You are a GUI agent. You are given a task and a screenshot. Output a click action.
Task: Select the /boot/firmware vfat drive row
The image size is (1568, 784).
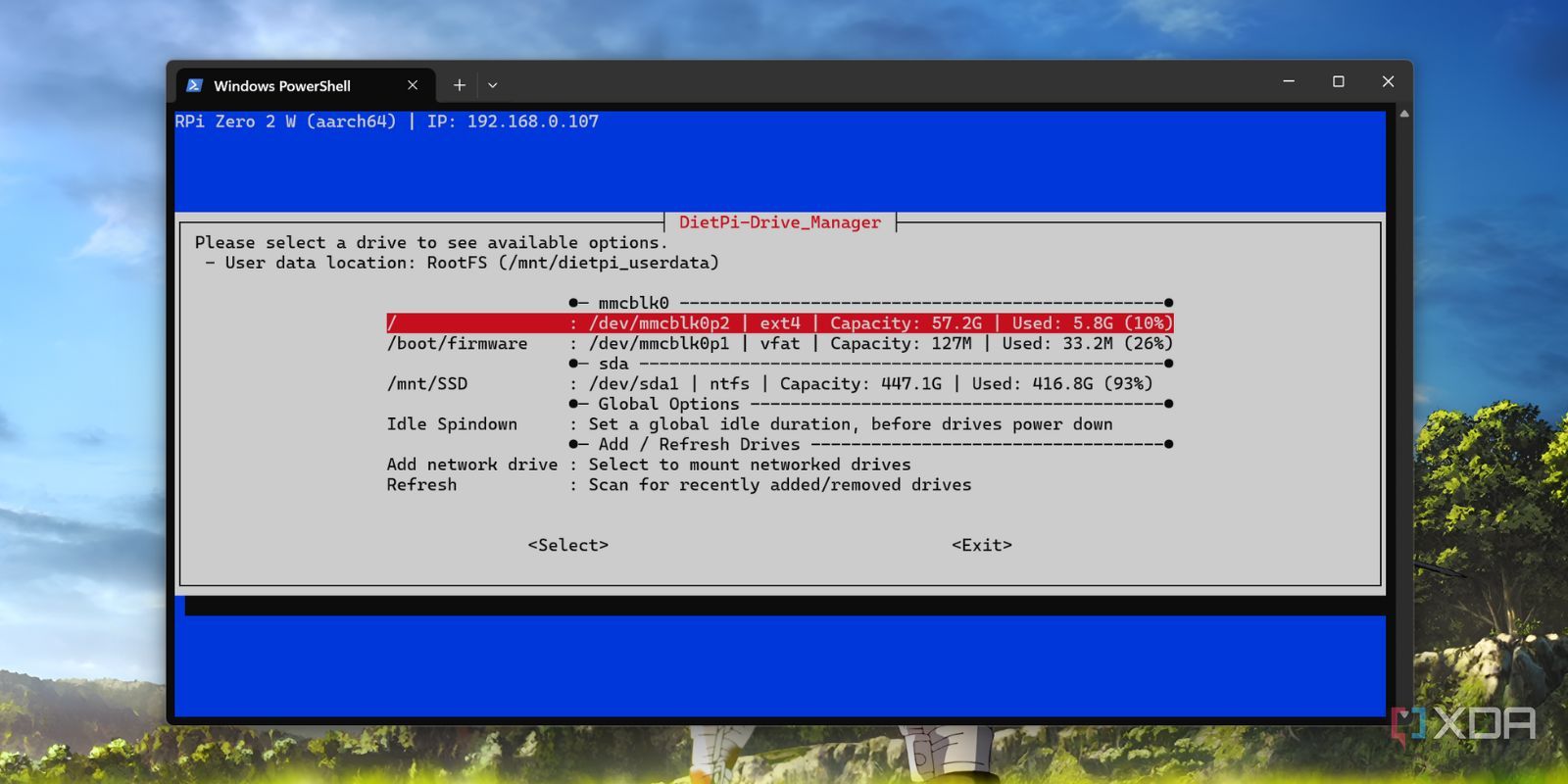(780, 344)
